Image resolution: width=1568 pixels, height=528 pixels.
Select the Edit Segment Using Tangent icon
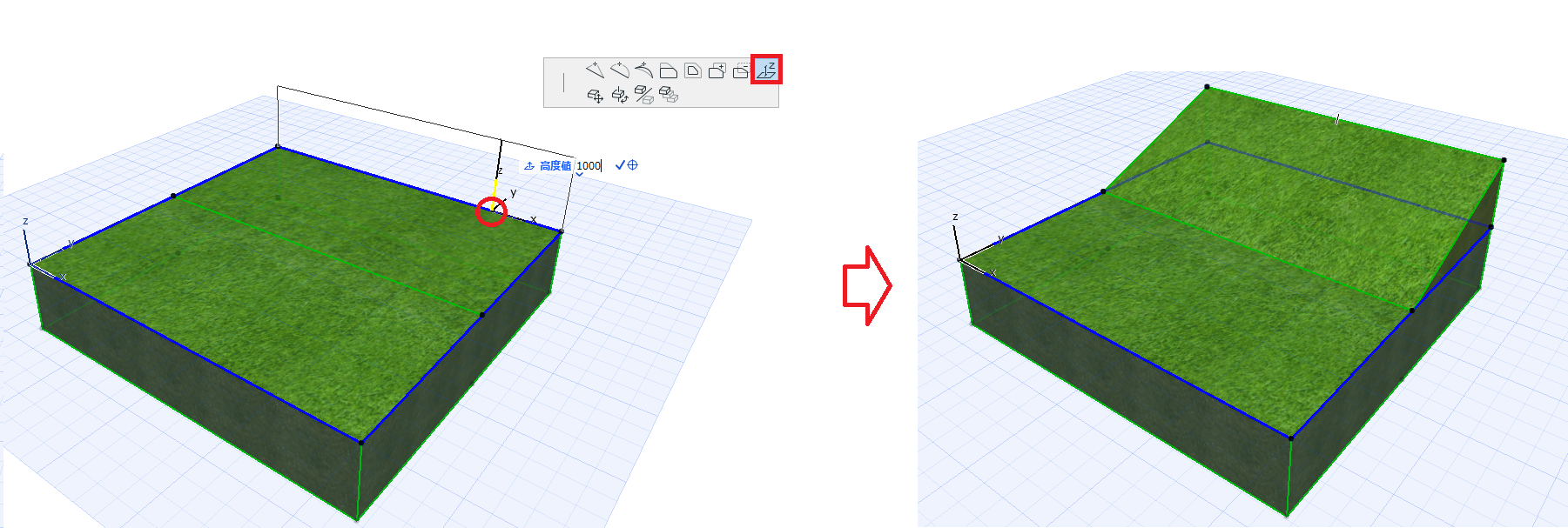tap(644, 70)
